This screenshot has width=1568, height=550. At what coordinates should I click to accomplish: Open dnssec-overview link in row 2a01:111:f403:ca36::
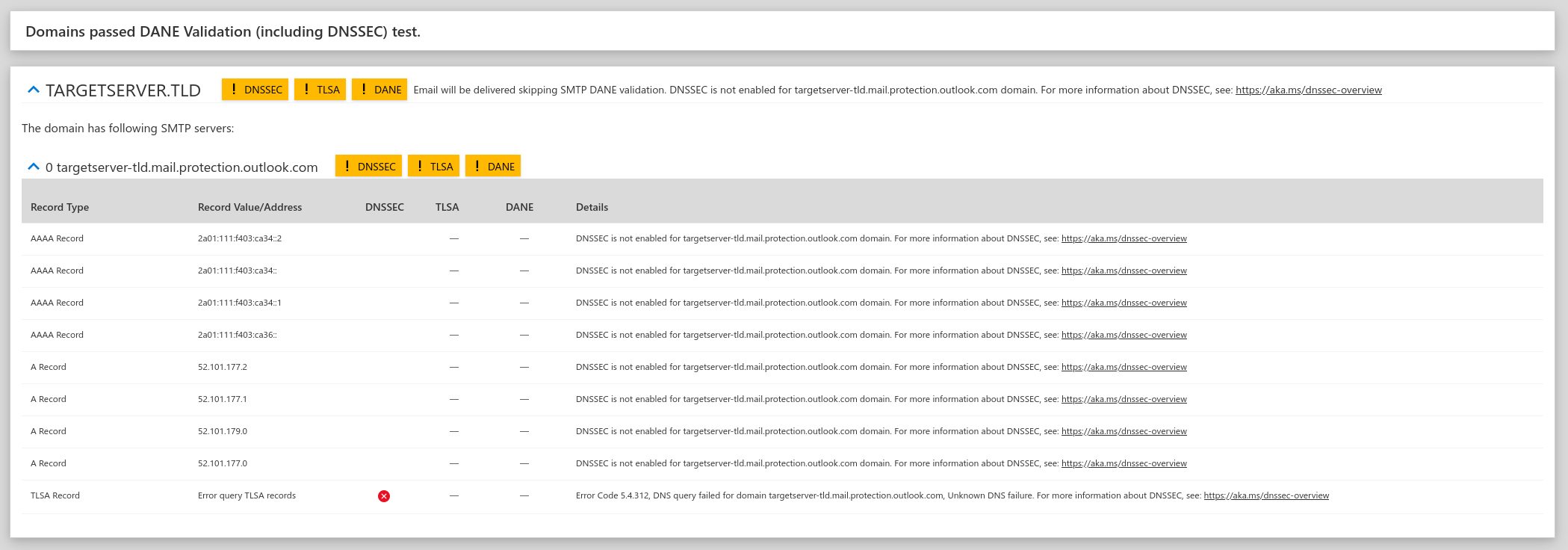coord(1124,335)
